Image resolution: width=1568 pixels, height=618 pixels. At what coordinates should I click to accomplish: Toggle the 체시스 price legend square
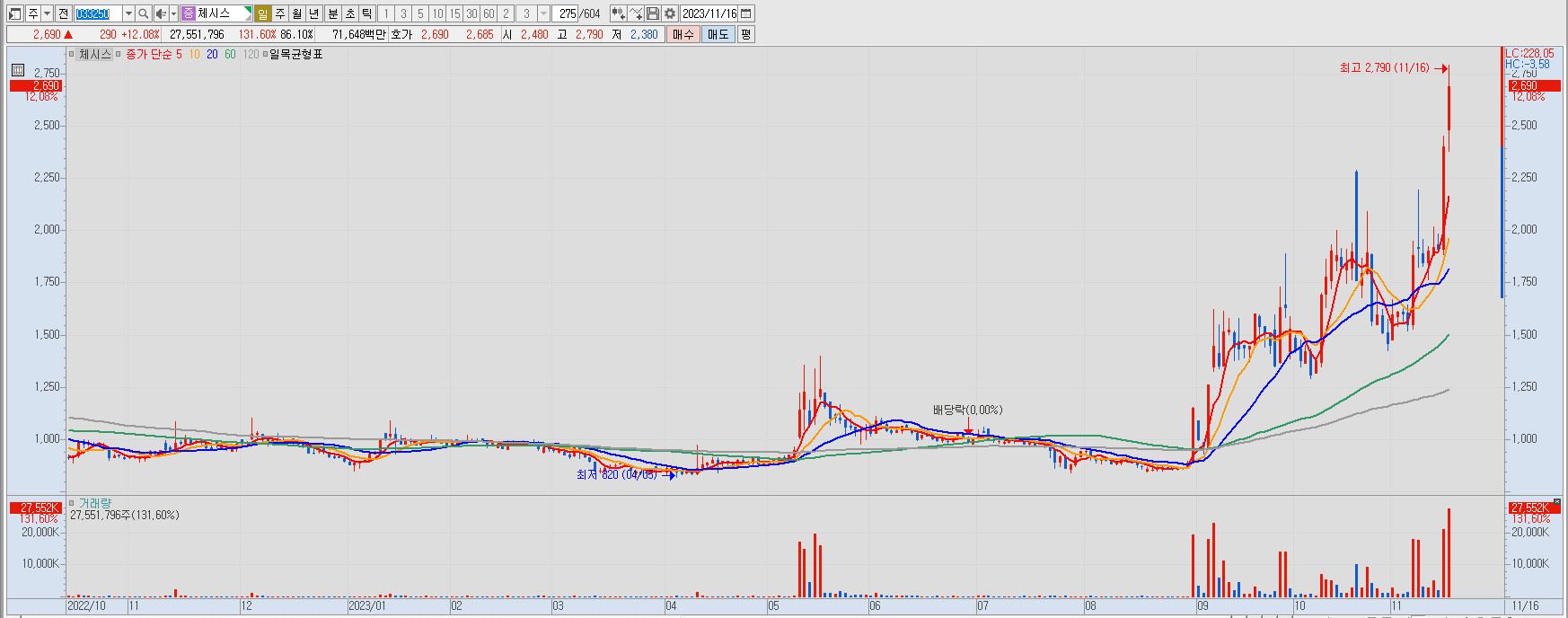tap(73, 55)
